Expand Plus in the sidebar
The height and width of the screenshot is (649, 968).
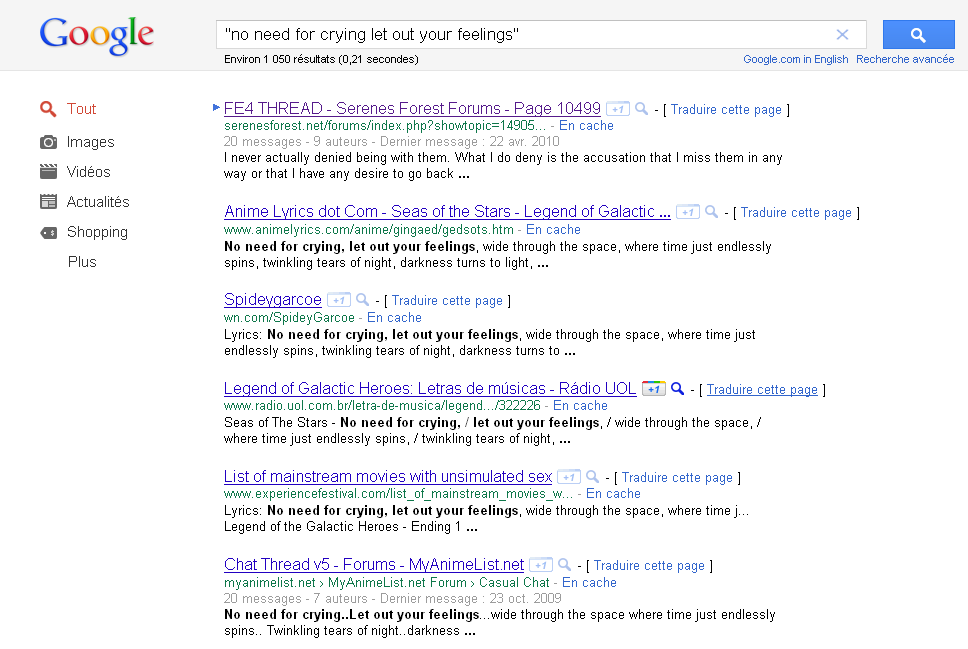pyautogui.click(x=82, y=262)
